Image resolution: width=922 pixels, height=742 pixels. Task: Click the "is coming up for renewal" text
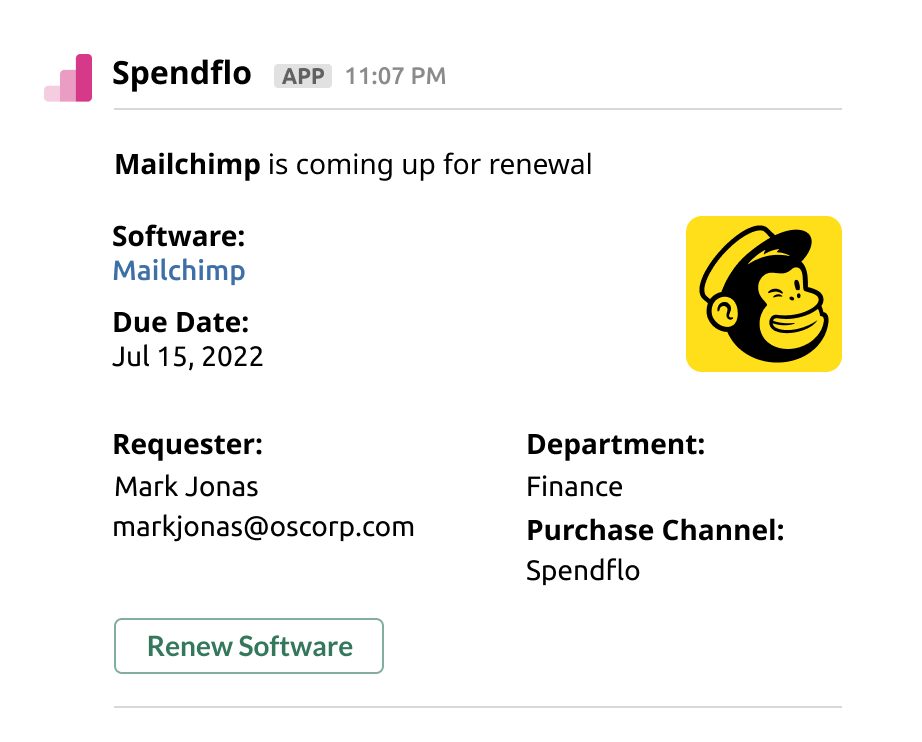click(x=429, y=164)
